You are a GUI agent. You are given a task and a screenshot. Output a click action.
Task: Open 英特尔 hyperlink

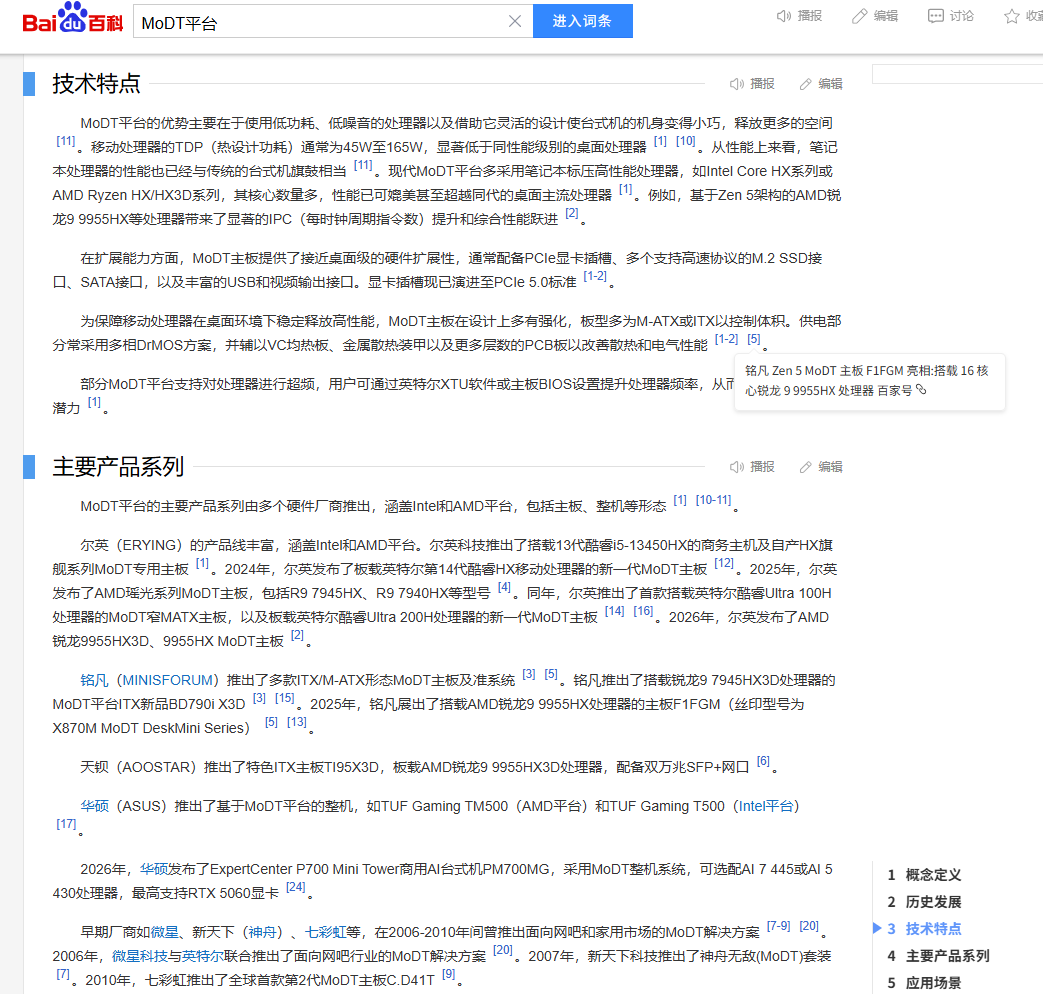(x=202, y=956)
